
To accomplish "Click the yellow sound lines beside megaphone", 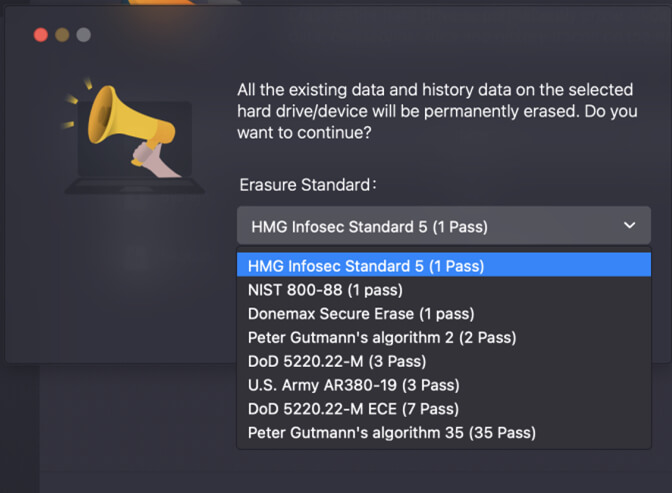I will pos(75,103).
